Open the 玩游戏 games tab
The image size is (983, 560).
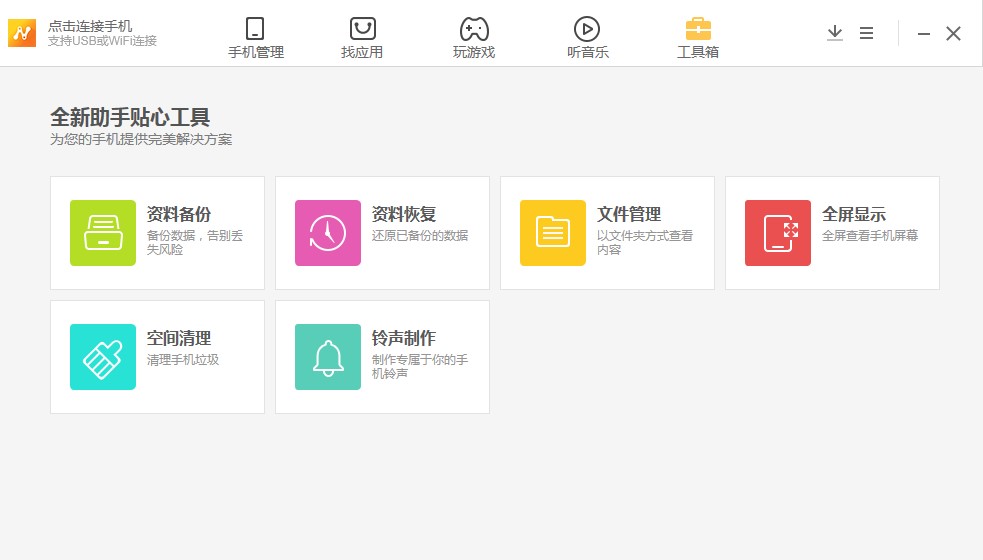click(x=474, y=38)
